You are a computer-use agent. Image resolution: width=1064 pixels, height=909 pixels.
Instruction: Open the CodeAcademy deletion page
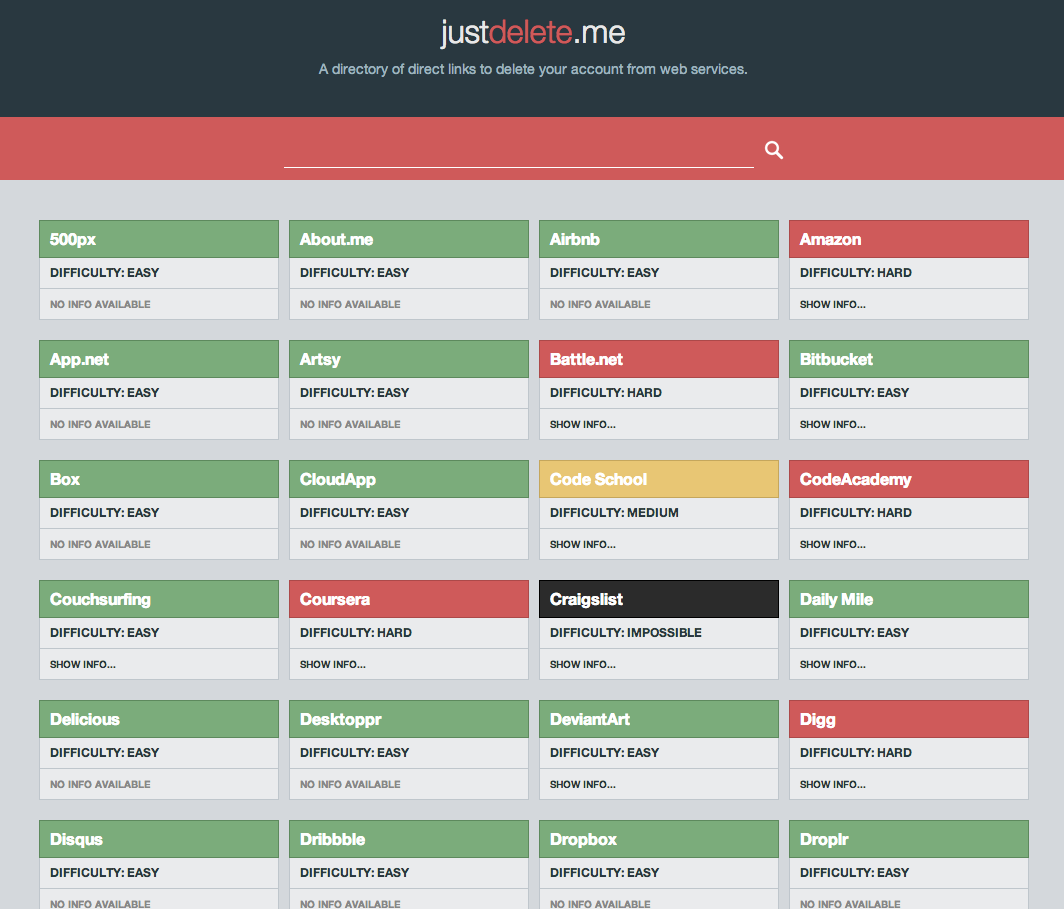[908, 479]
